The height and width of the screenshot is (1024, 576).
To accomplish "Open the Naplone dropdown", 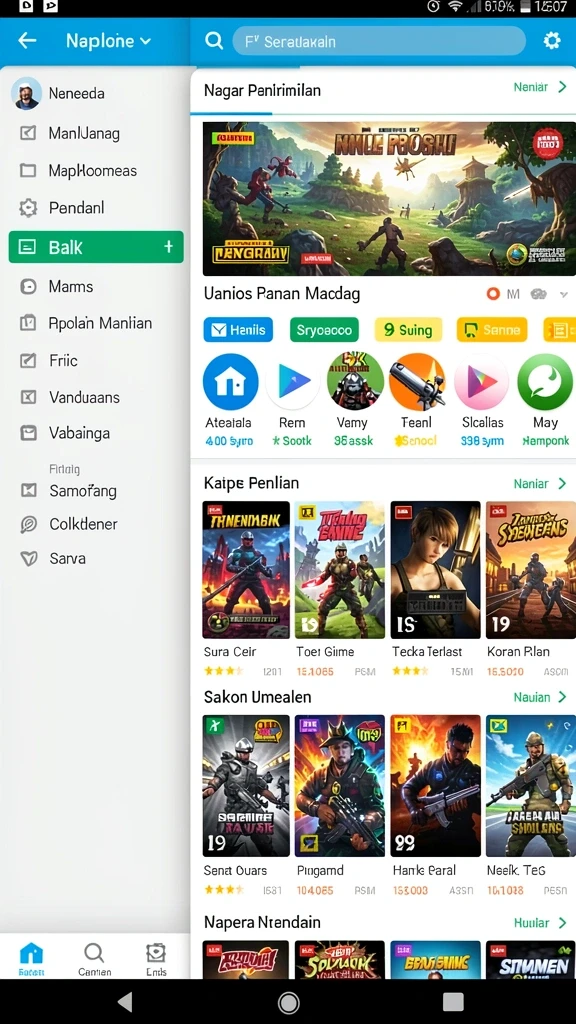I will (x=108, y=41).
